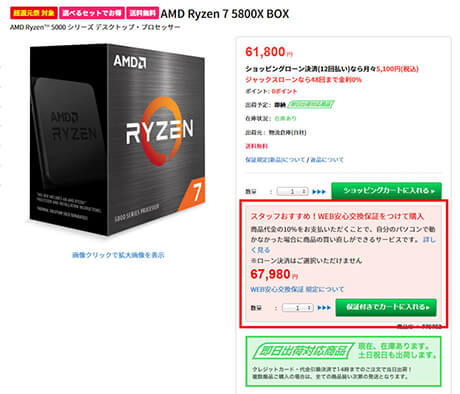Click the pink 選べるセットでお得 badge
This screenshot has width=460, height=394.
pos(92,13)
